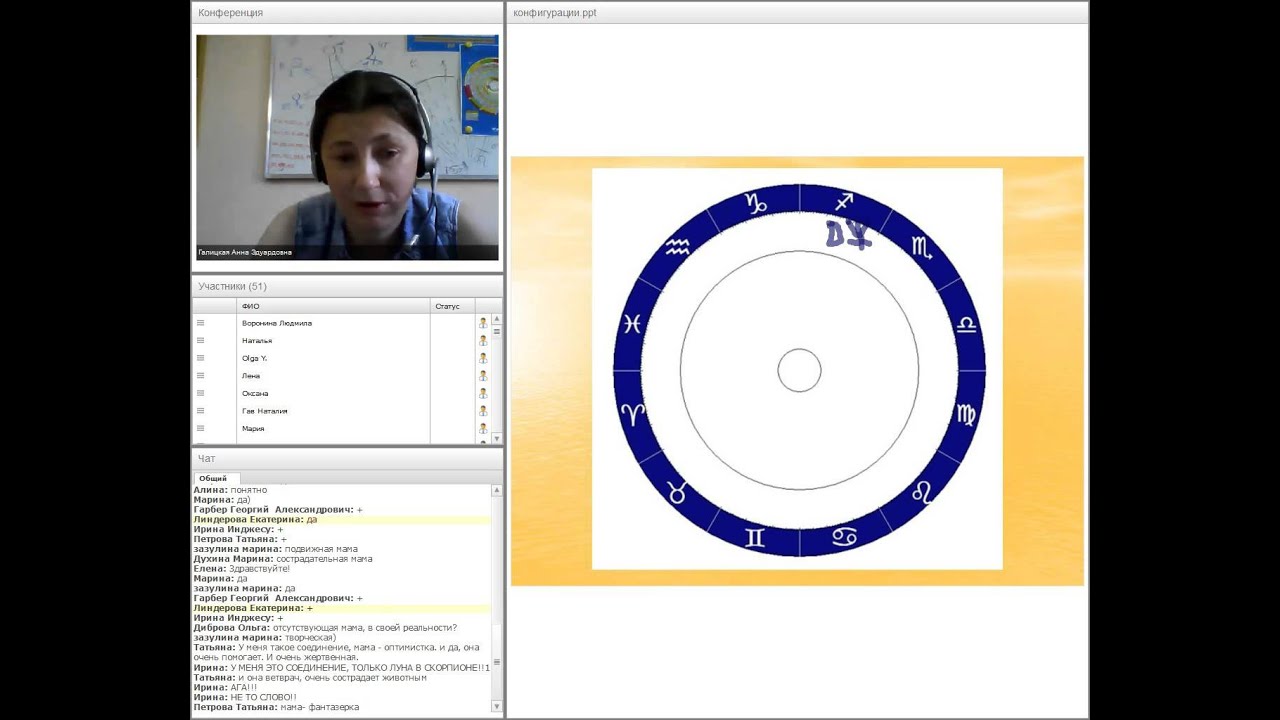Click message 'зазулина марина: творческая)'

coord(264,637)
